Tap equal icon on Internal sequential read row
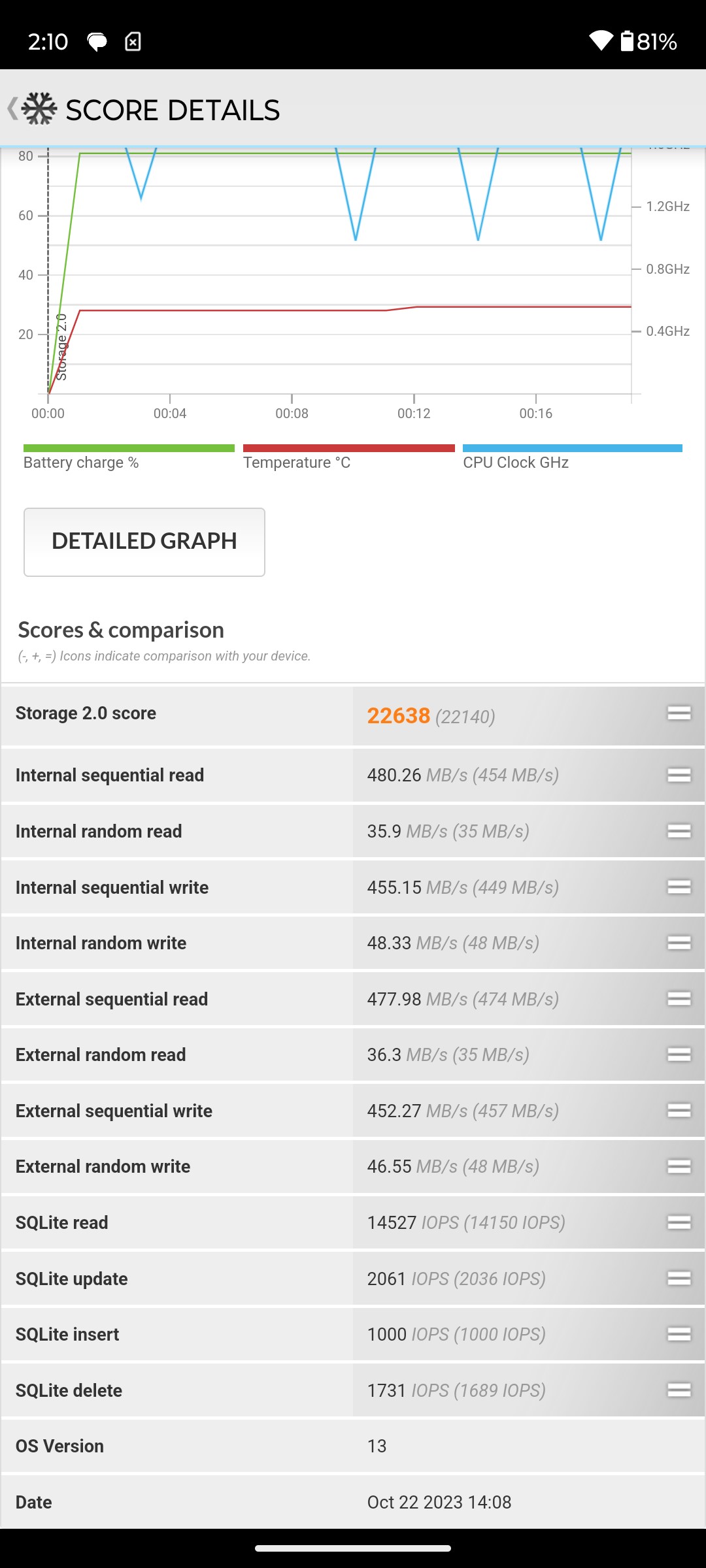 pos(679,775)
